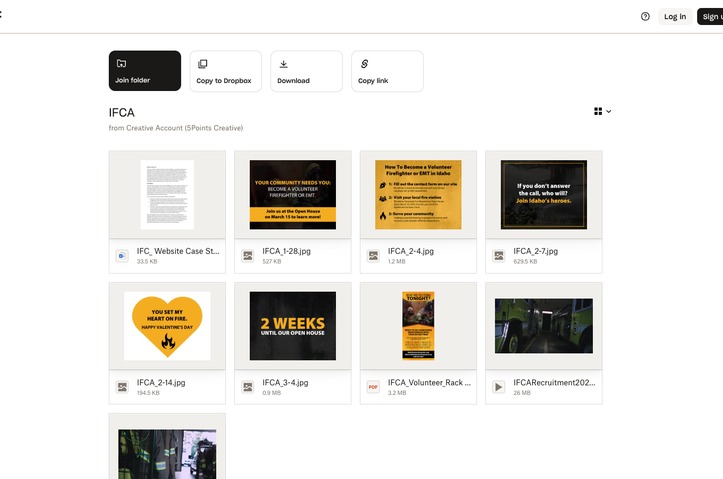The height and width of the screenshot is (479, 723).
Task: Click PDF icon beside IFCA_Volunteer_Rack
Action: (x=373, y=387)
